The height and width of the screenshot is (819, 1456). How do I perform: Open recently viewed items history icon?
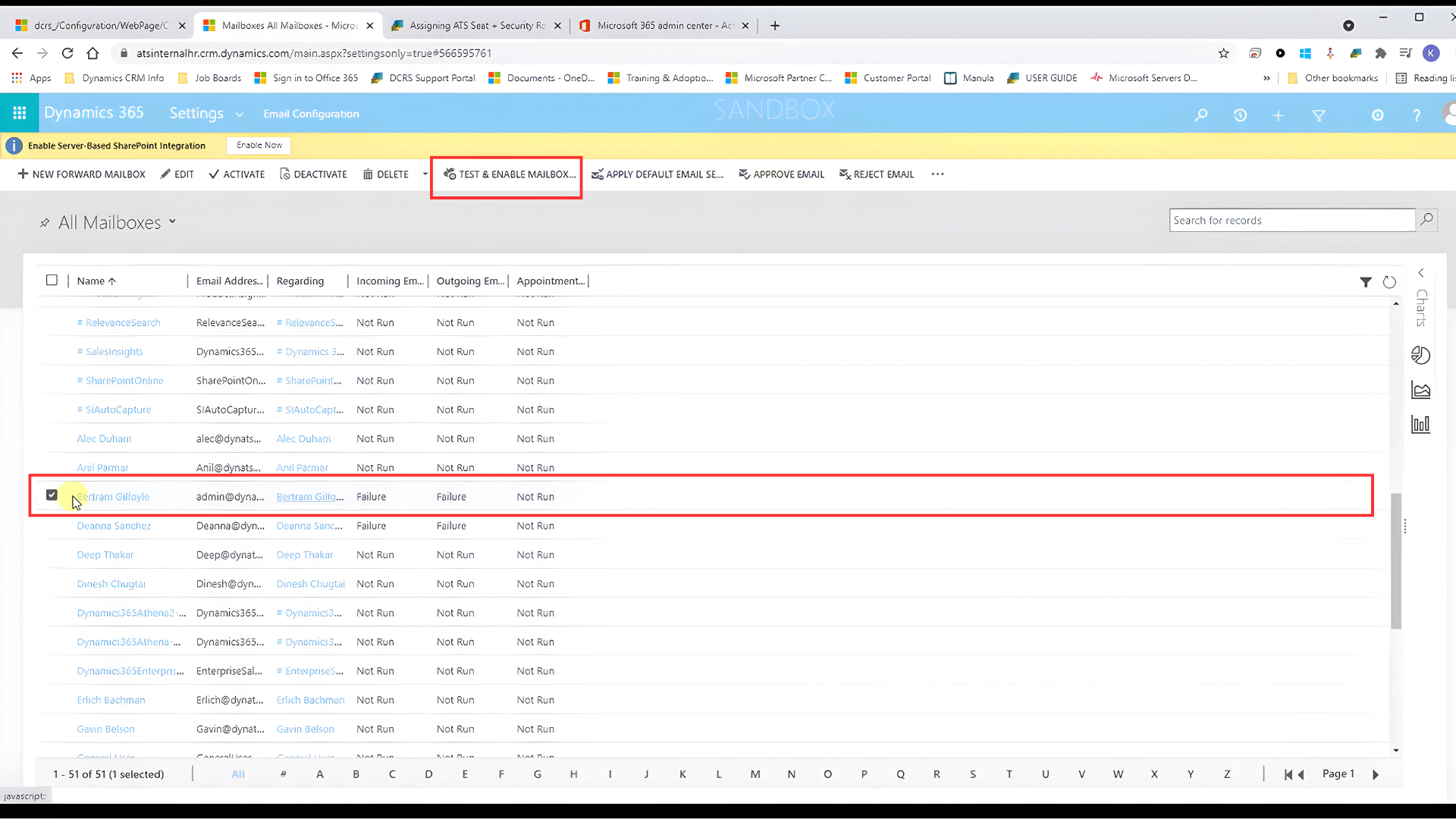coord(1241,115)
